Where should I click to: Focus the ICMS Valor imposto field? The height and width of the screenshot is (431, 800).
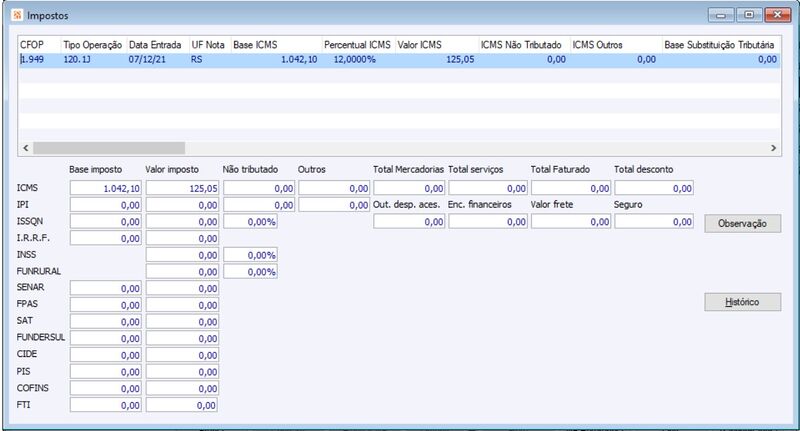coord(182,188)
